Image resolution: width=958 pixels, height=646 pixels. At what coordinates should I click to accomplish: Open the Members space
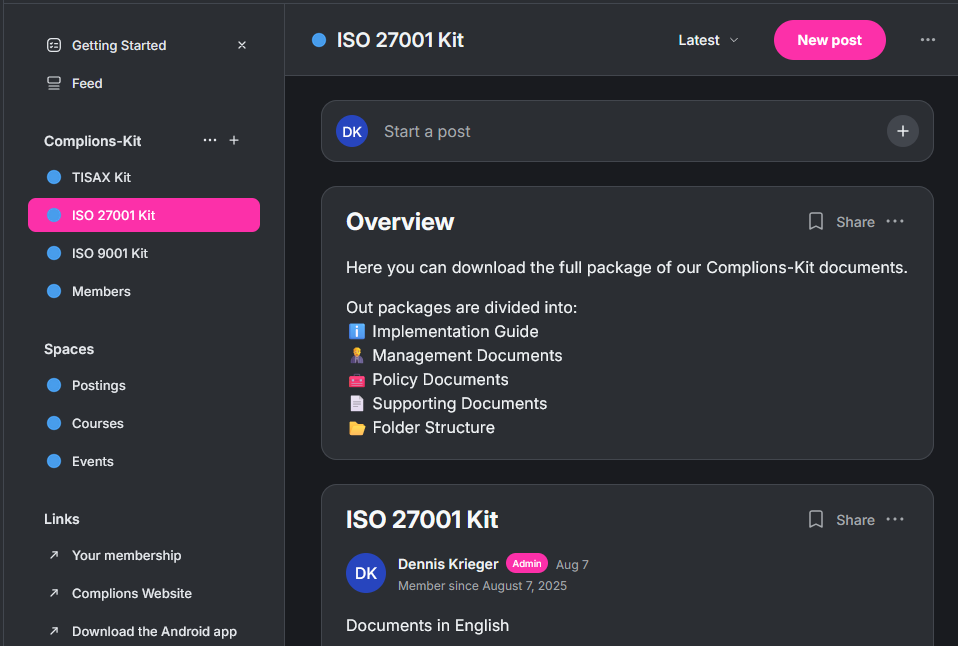(x=101, y=291)
